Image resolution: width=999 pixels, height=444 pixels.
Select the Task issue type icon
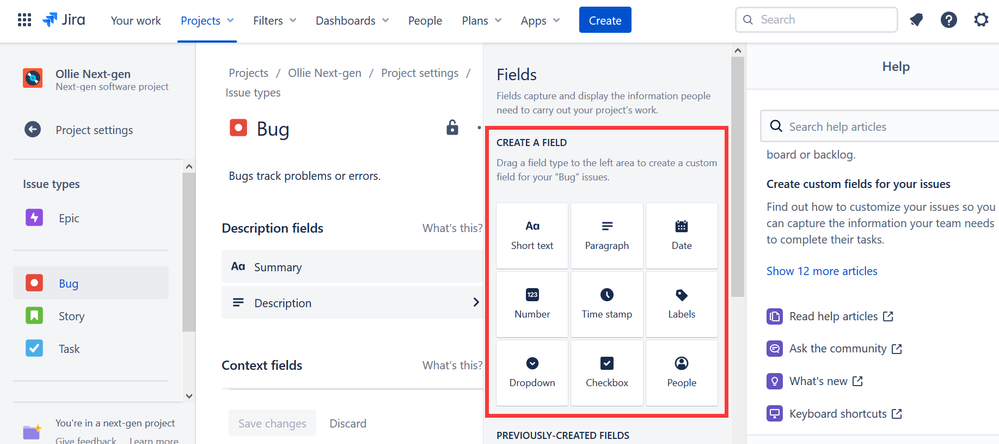(34, 348)
